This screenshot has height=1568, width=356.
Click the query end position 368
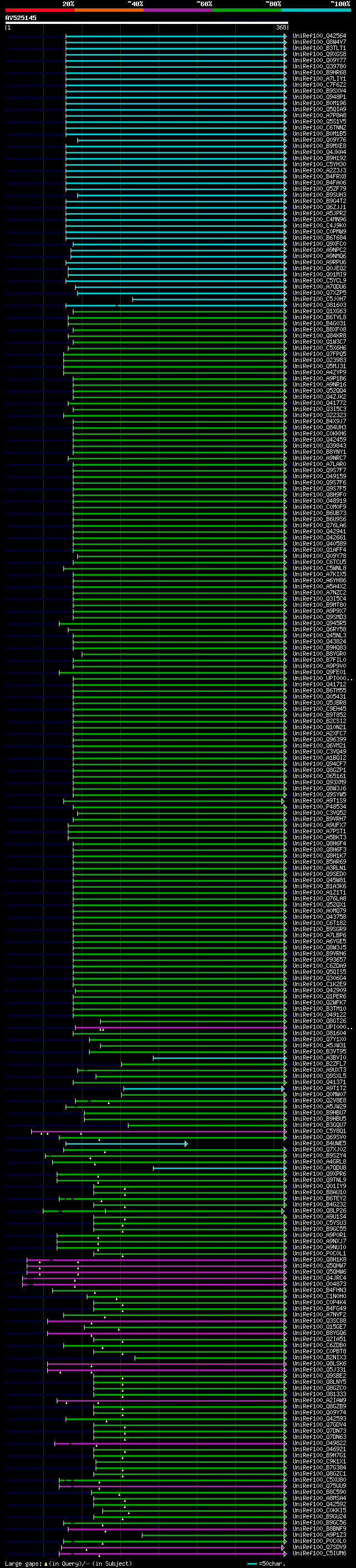(280, 27)
